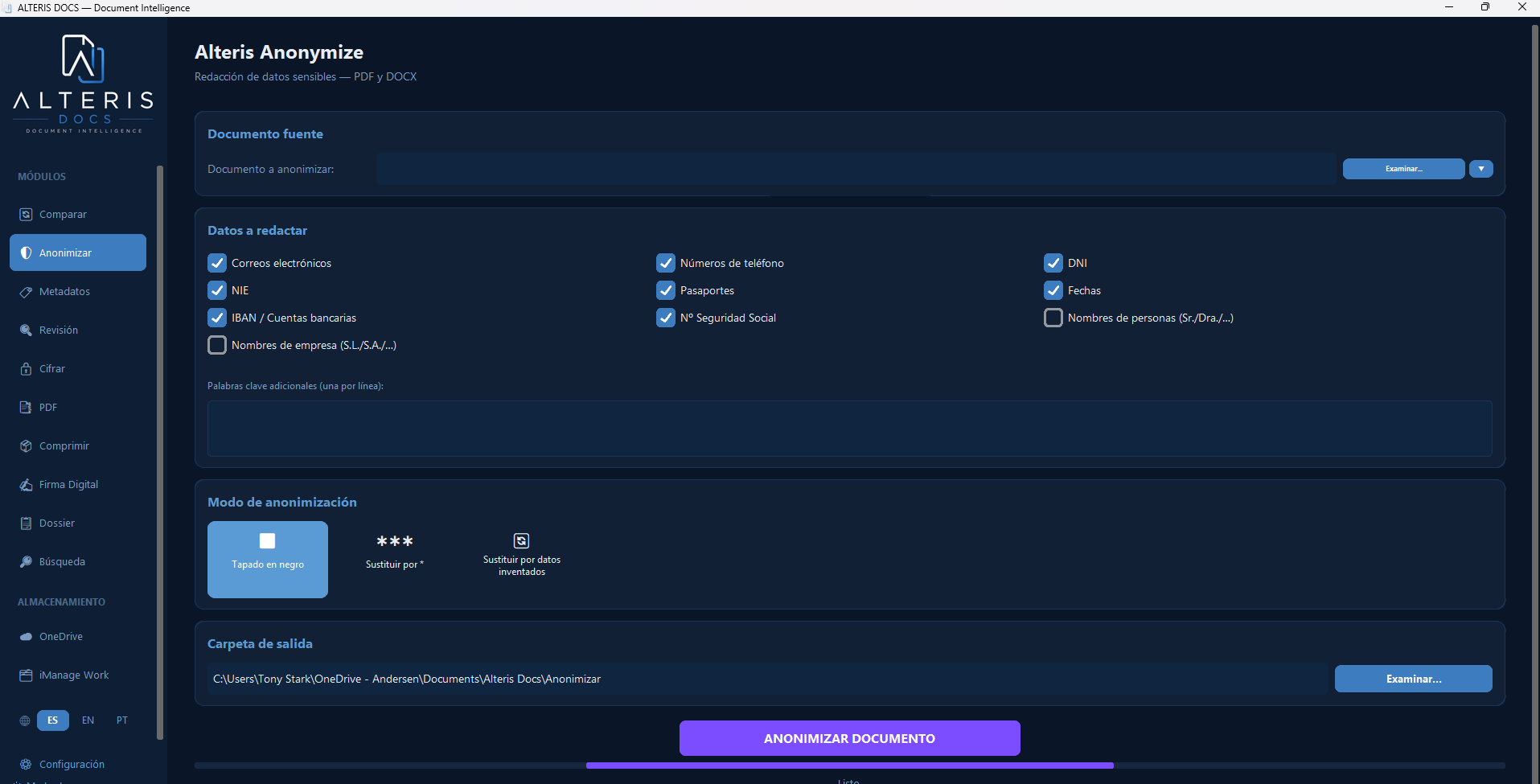Click the Configuración gear icon
The image size is (1540, 784).
click(26, 765)
